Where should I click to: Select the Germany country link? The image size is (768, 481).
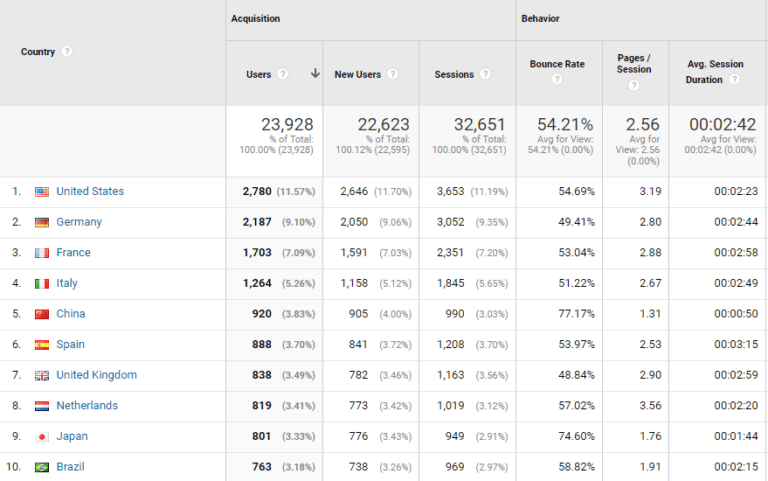[x=79, y=222]
